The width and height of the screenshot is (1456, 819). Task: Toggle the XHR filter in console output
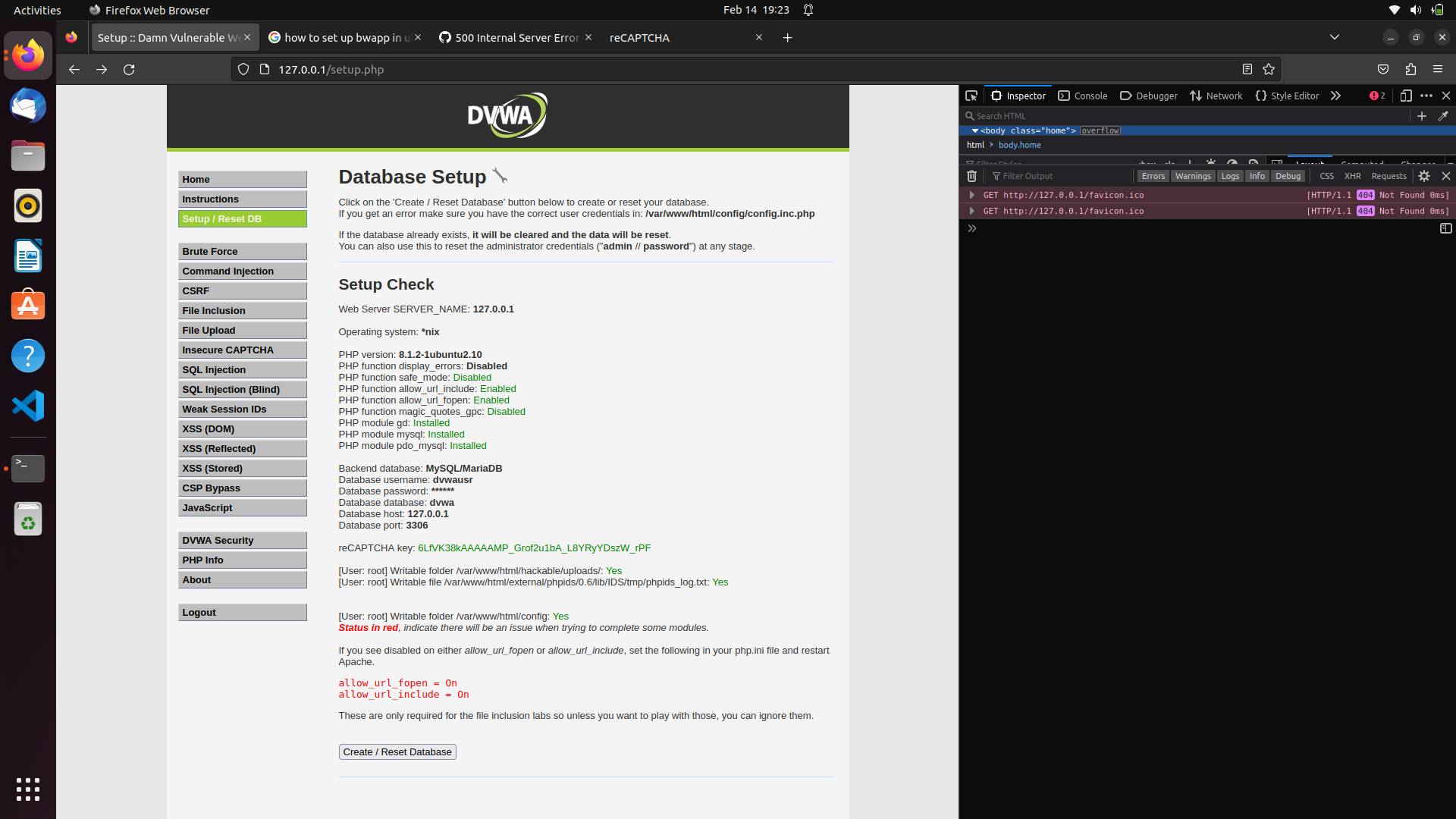tap(1353, 176)
